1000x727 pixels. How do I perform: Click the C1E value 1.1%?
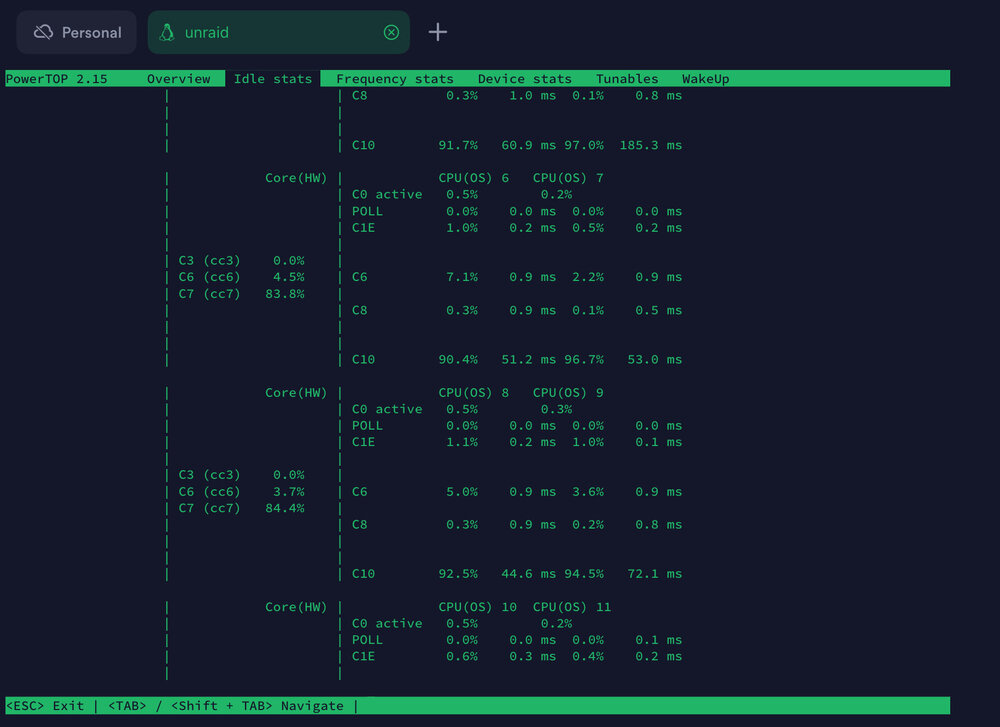tap(462, 442)
